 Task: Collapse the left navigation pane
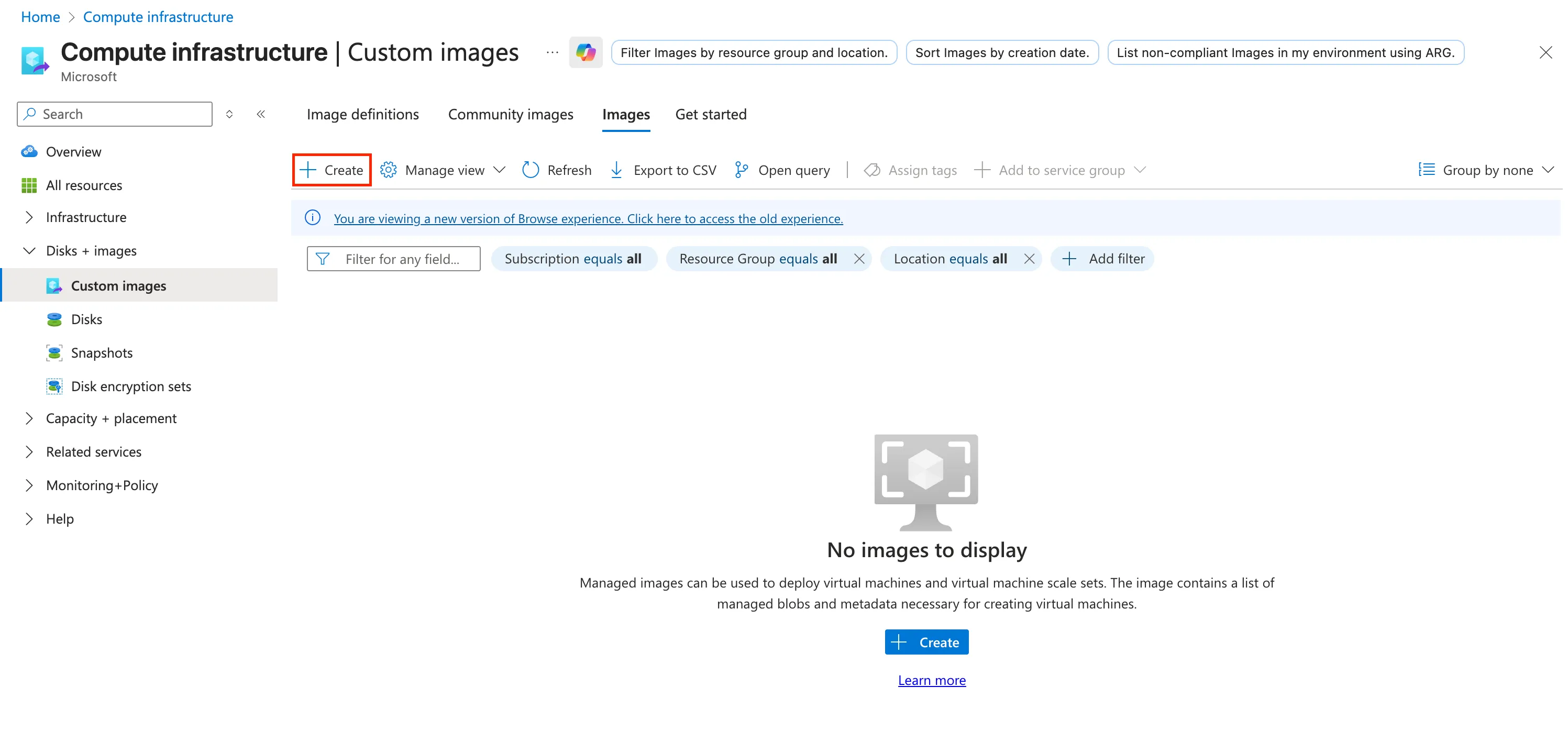260,114
